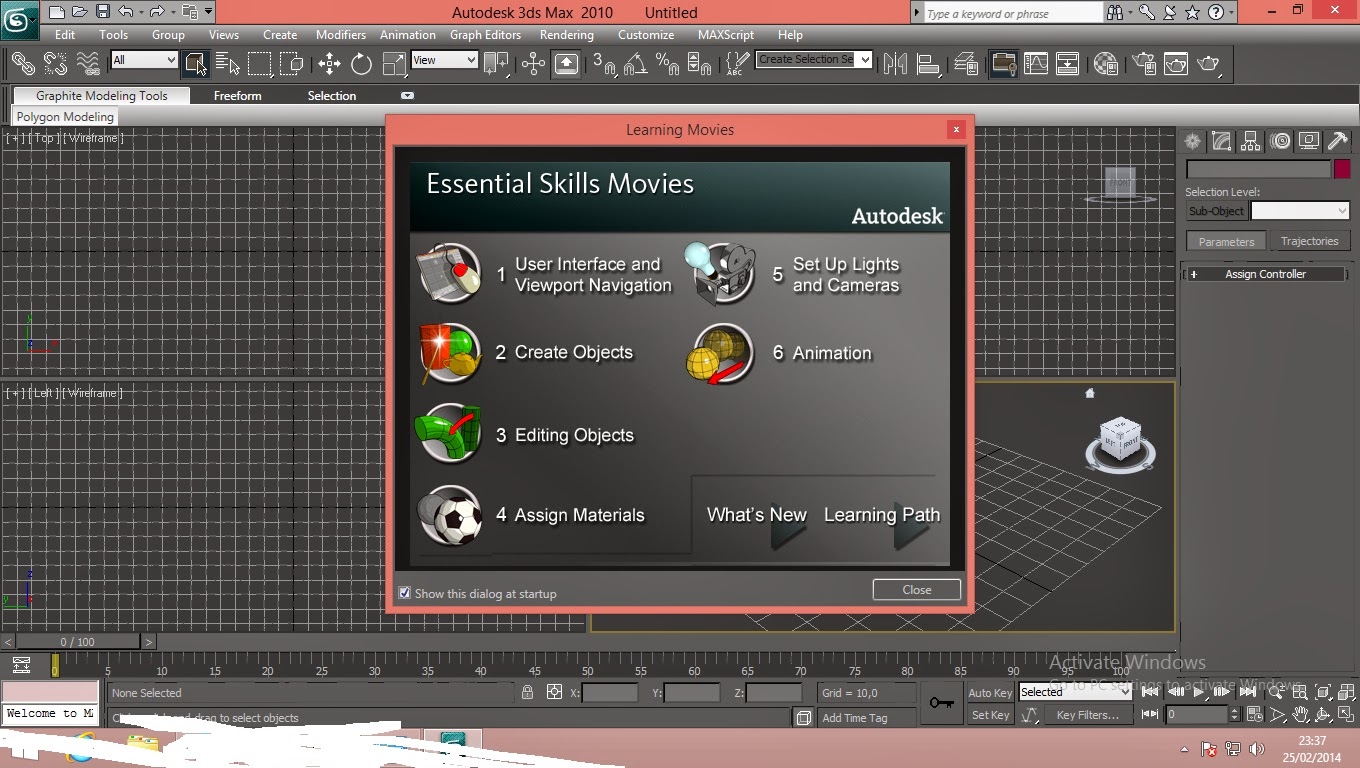The image size is (1360, 768).
Task: Open the What's New link
Action: (756, 515)
